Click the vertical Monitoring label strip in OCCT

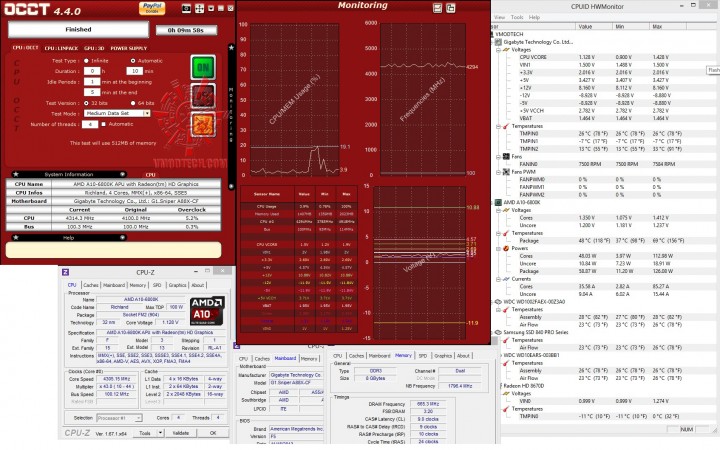(x=231, y=115)
